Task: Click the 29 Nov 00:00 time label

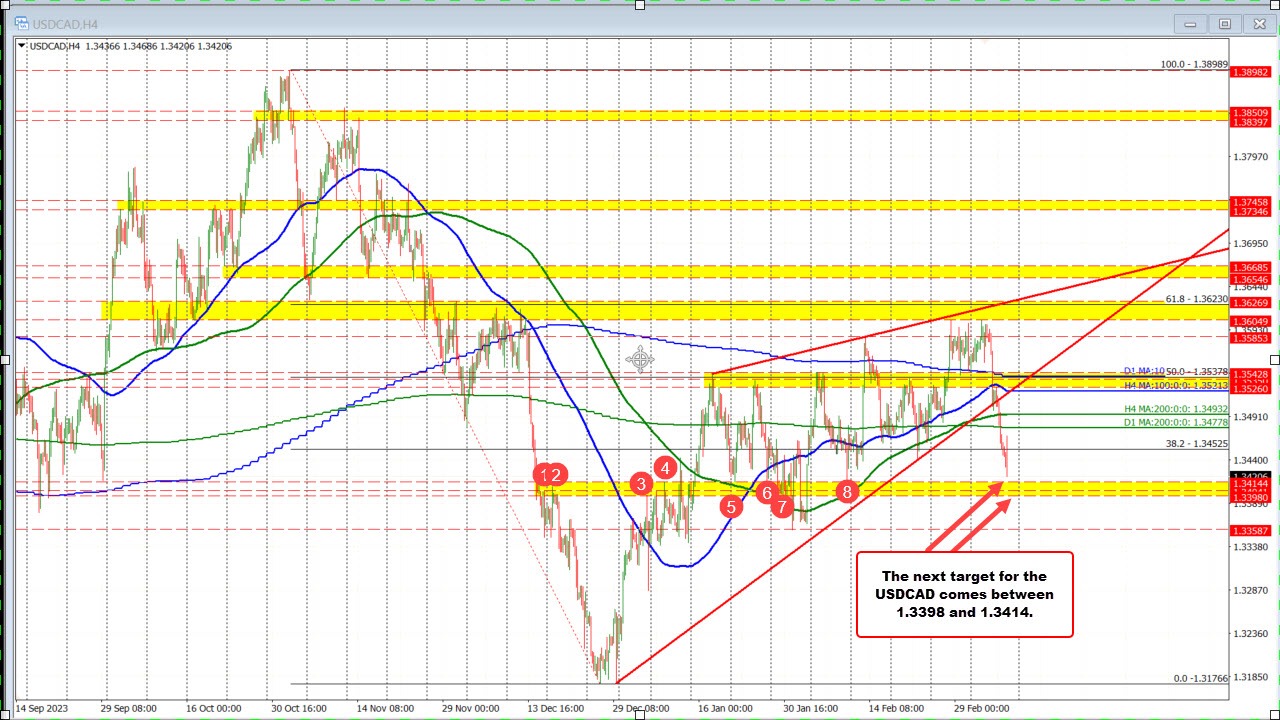Action: (470, 706)
